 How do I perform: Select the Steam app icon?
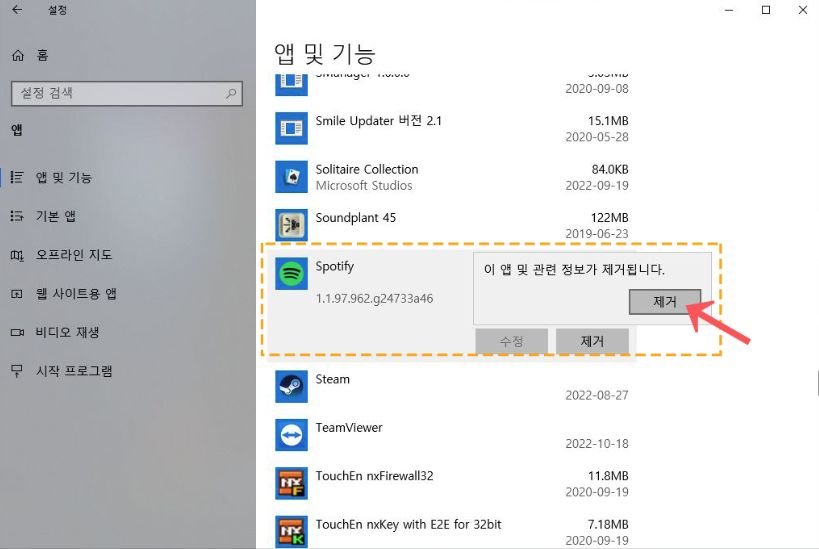(291, 387)
